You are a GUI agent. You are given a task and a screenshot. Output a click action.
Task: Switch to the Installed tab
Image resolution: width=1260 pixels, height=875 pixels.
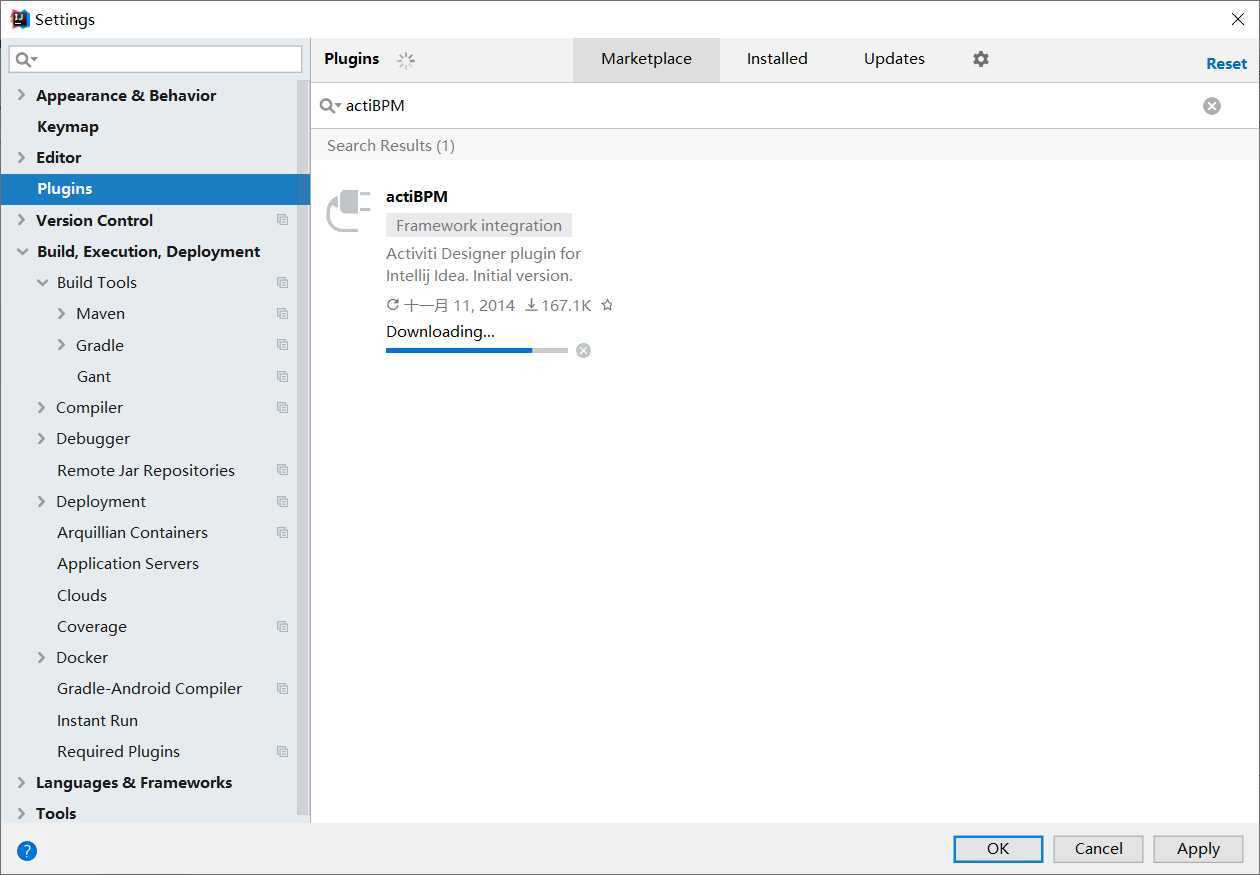[x=776, y=59]
